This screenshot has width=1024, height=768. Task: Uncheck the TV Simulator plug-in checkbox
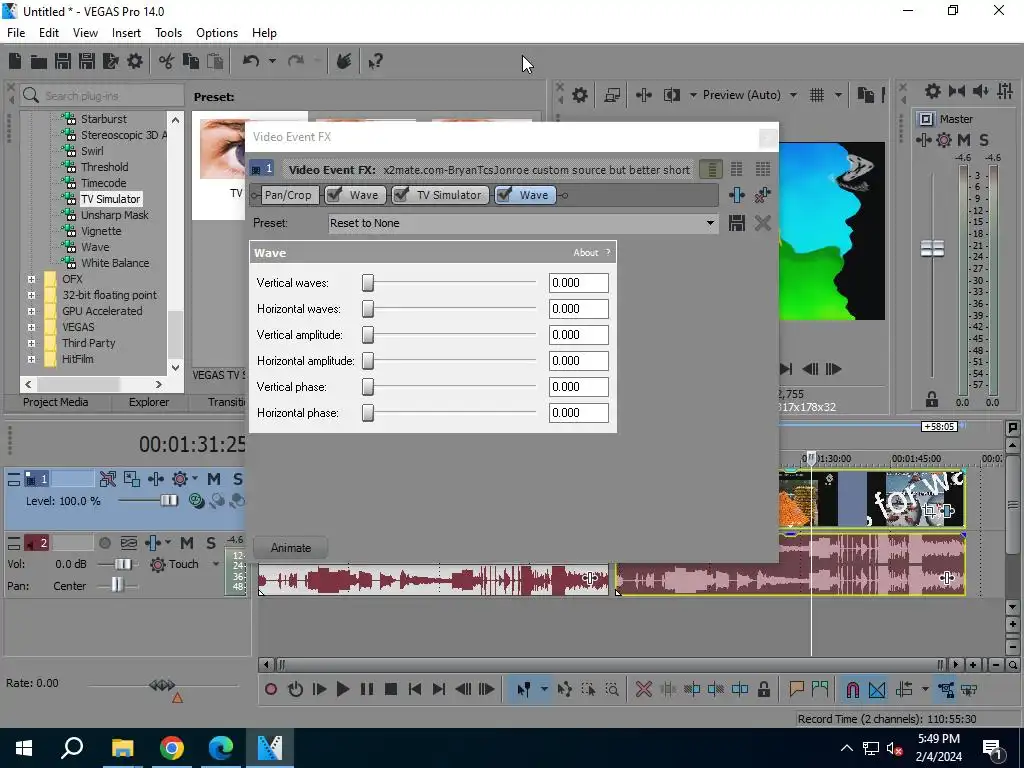(x=401, y=195)
